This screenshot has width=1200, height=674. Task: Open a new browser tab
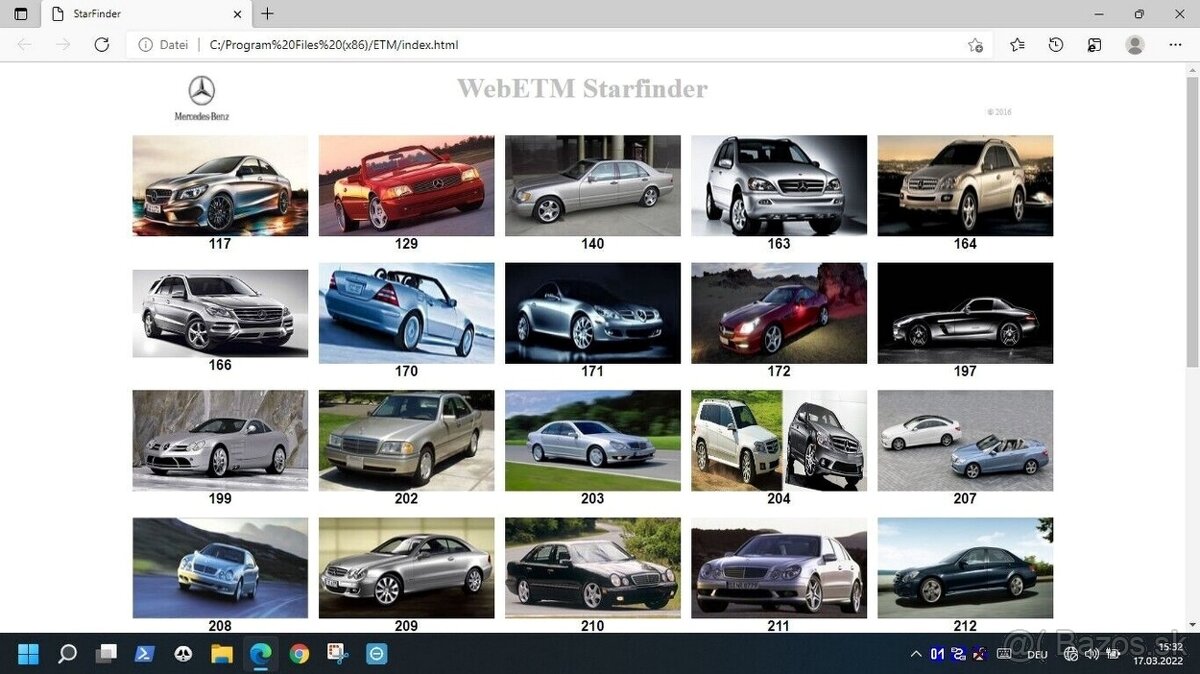coord(266,14)
